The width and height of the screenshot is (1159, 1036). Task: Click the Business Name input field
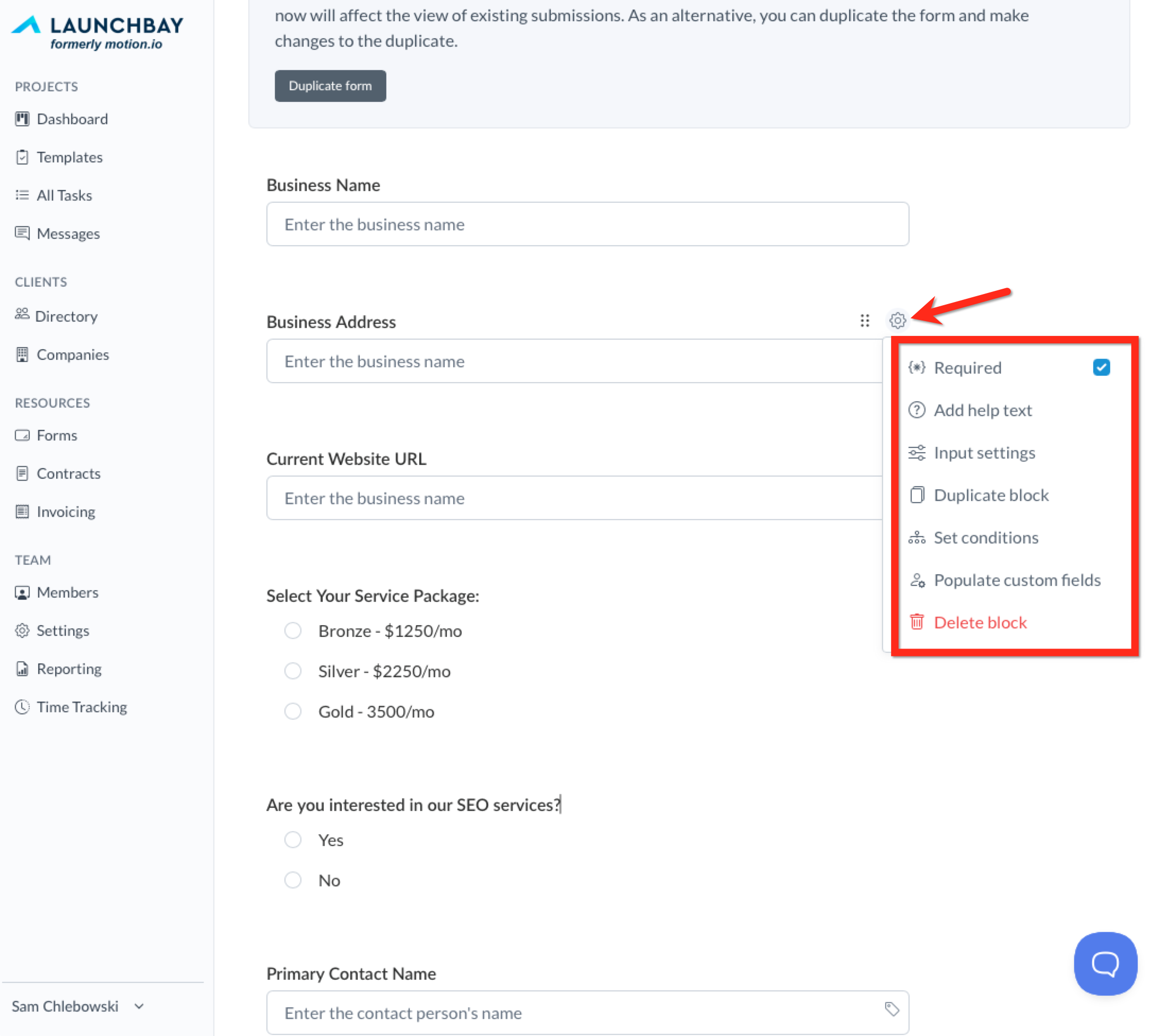587,225
